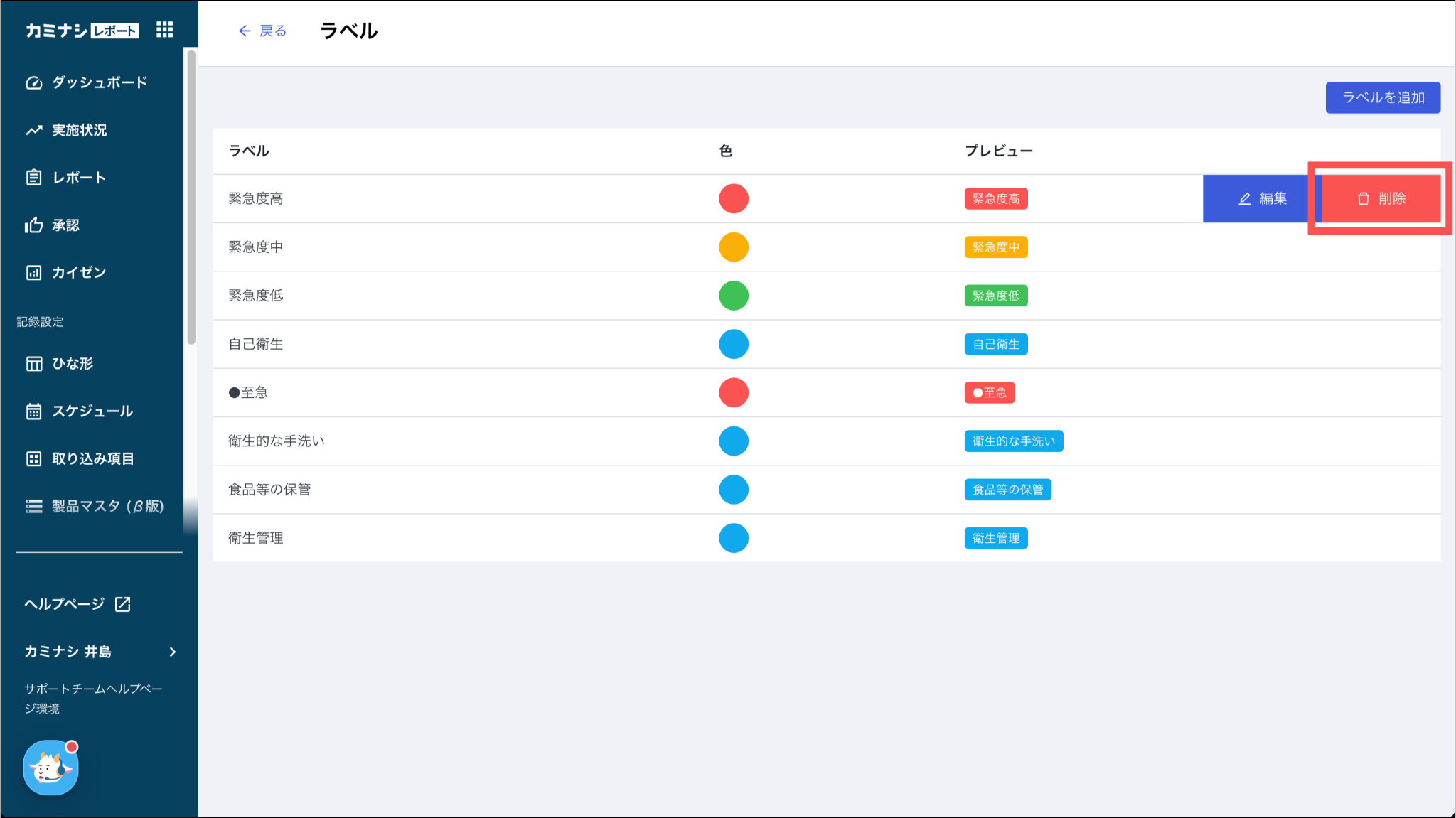Click the 実施状況 trend icon
The image size is (1456, 818).
pyautogui.click(x=33, y=131)
